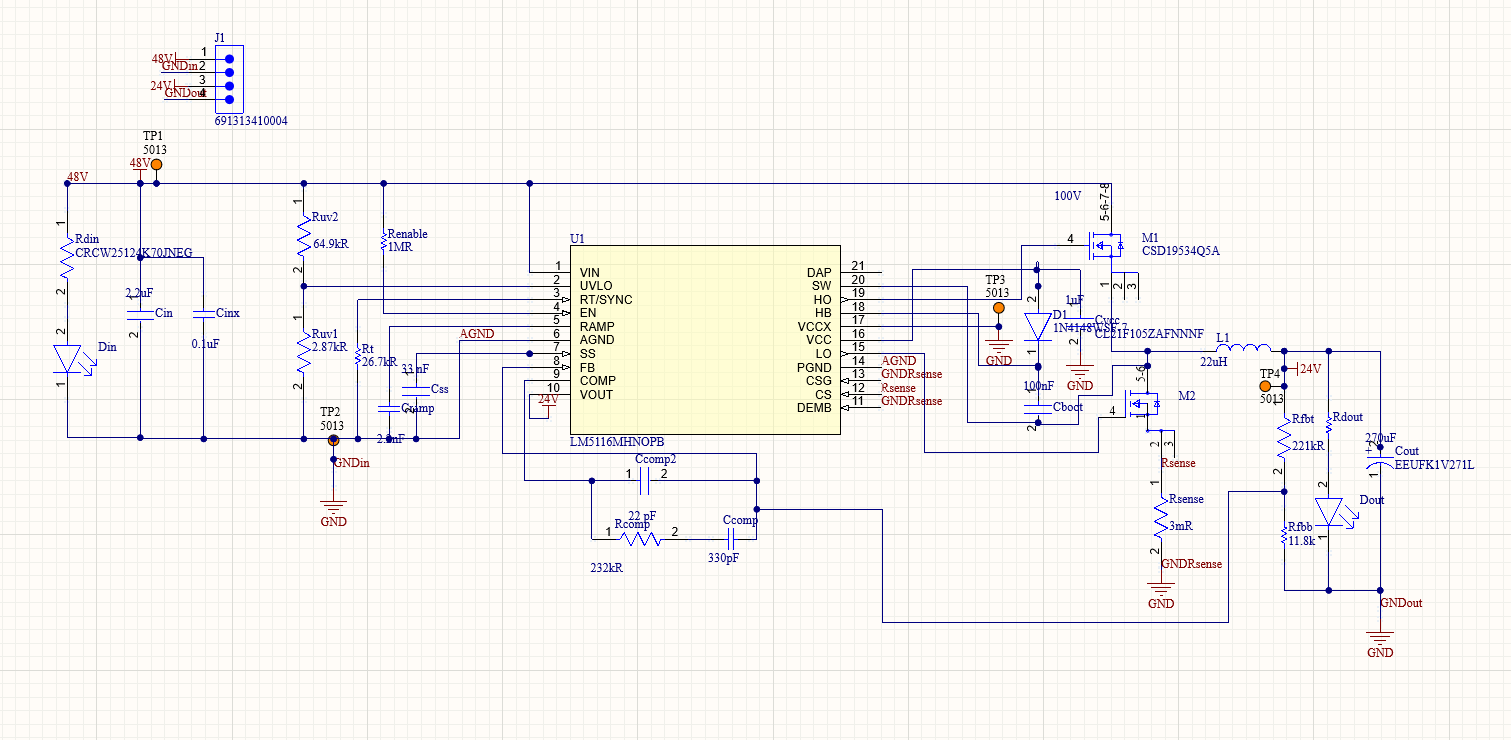1511x740 pixels.
Task: Click the CRCW25124K70JNEG part label
Action: 134,254
